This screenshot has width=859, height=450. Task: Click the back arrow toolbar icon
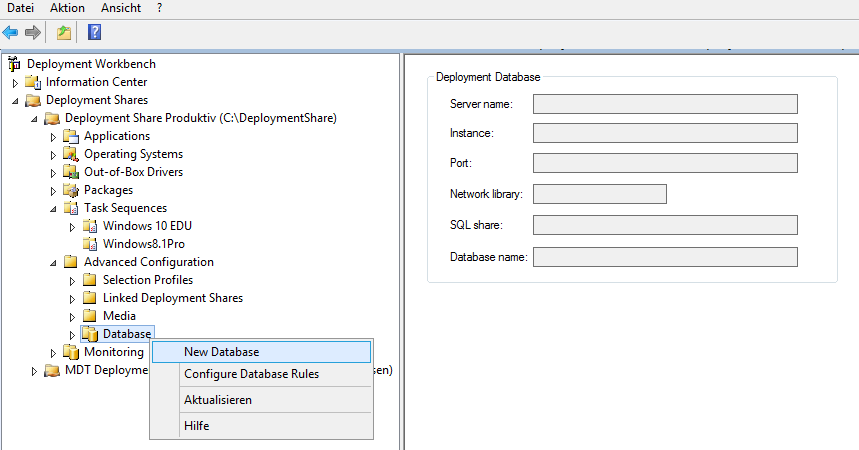(x=11, y=32)
